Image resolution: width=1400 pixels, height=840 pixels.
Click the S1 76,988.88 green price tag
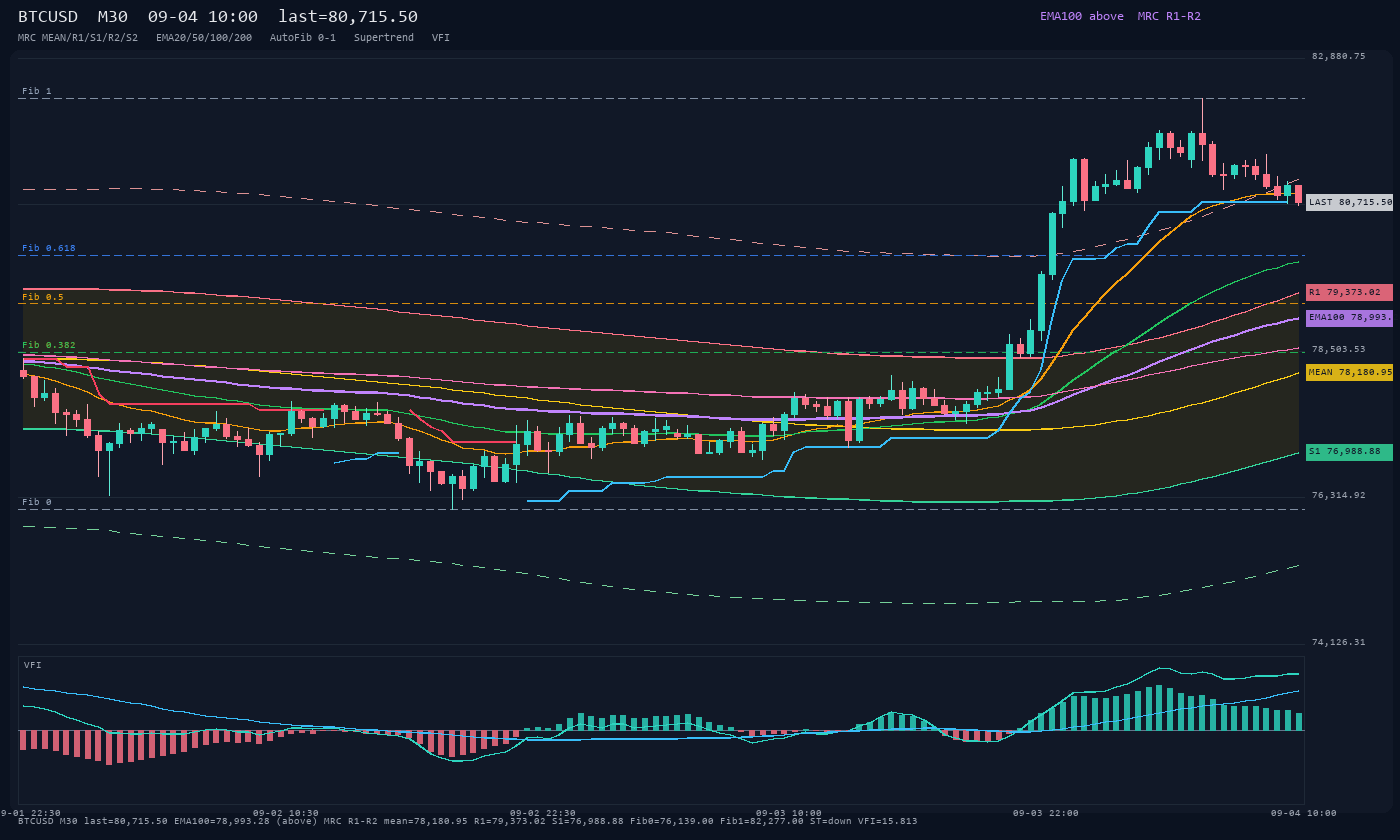click(x=1349, y=452)
